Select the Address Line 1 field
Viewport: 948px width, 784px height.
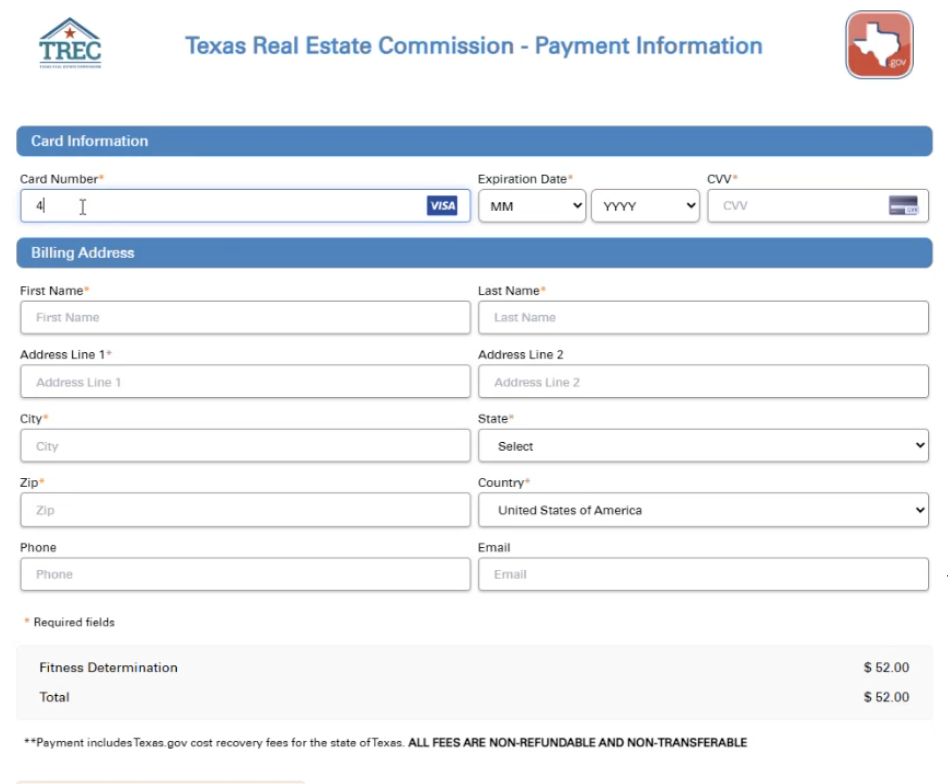[245, 382]
